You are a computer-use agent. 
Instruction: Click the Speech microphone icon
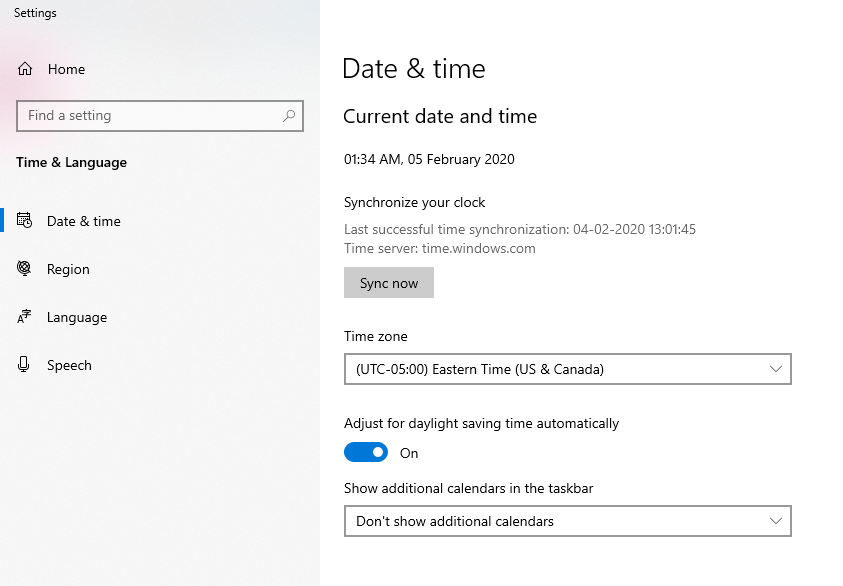(24, 365)
